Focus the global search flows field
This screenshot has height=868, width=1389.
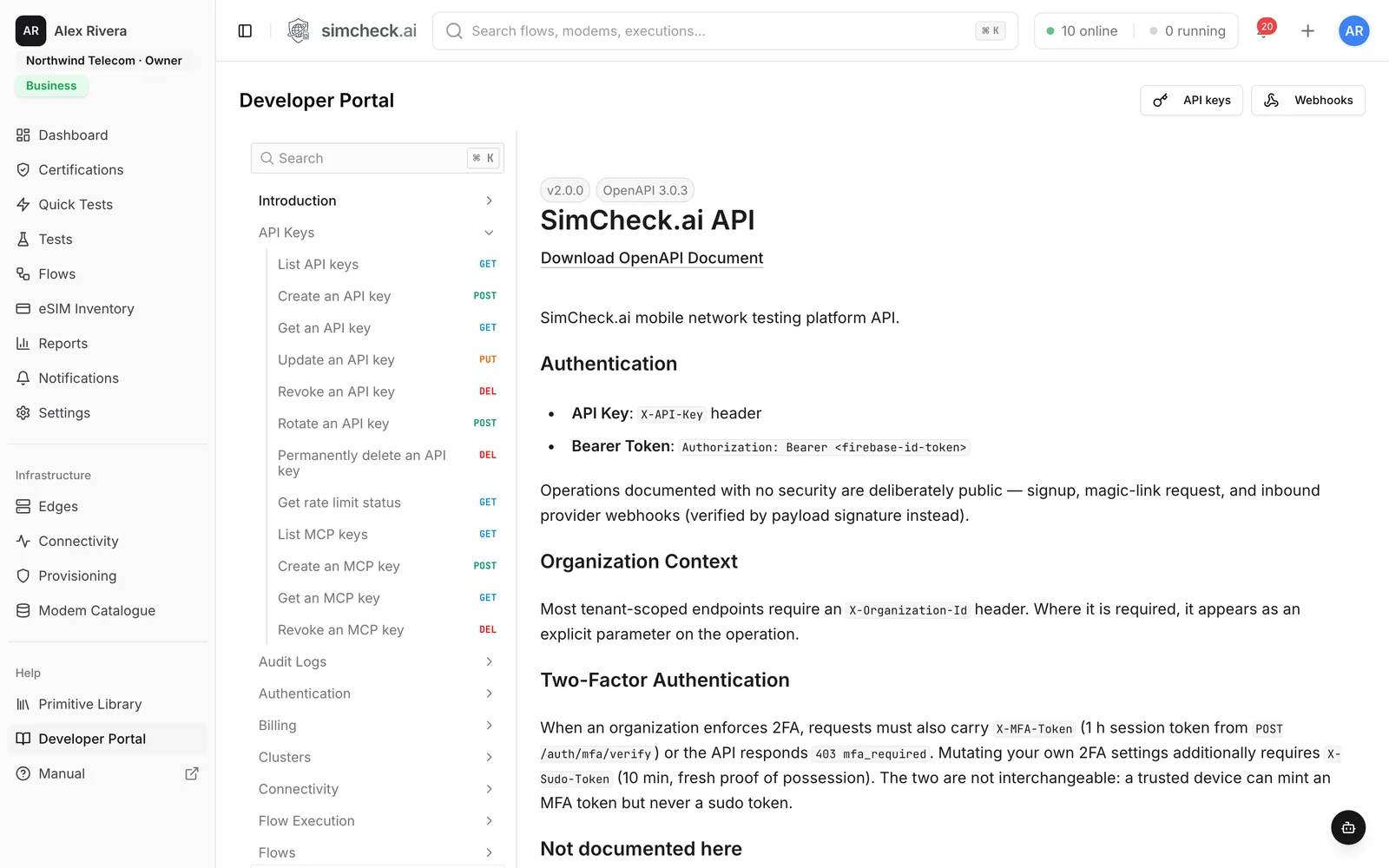pos(724,31)
